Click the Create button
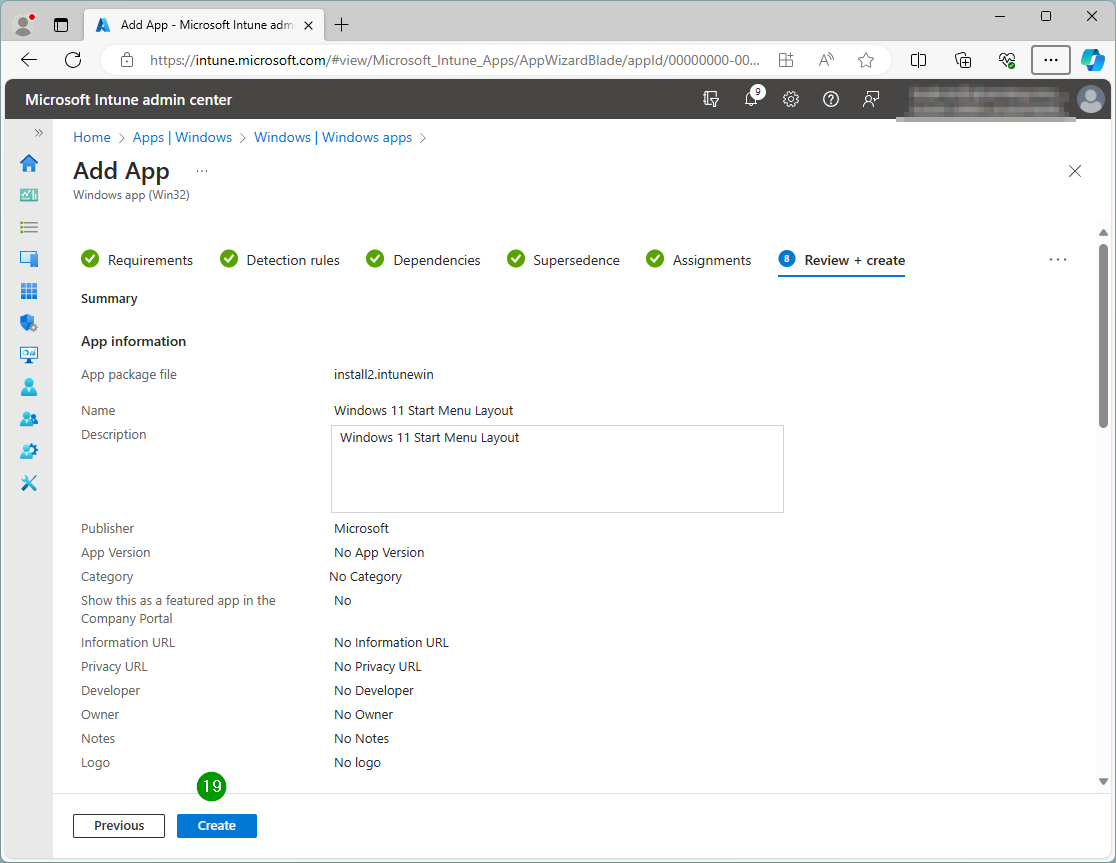Screen dimensions: 1116x863 pos(217,826)
